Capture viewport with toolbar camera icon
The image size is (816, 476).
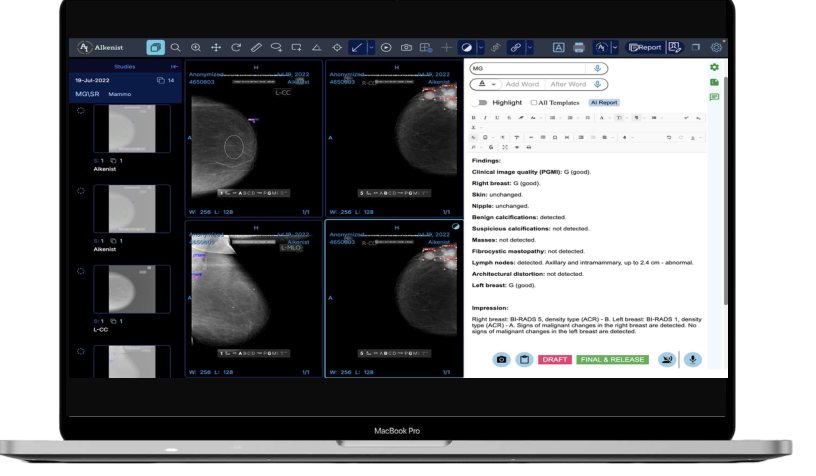[406, 47]
